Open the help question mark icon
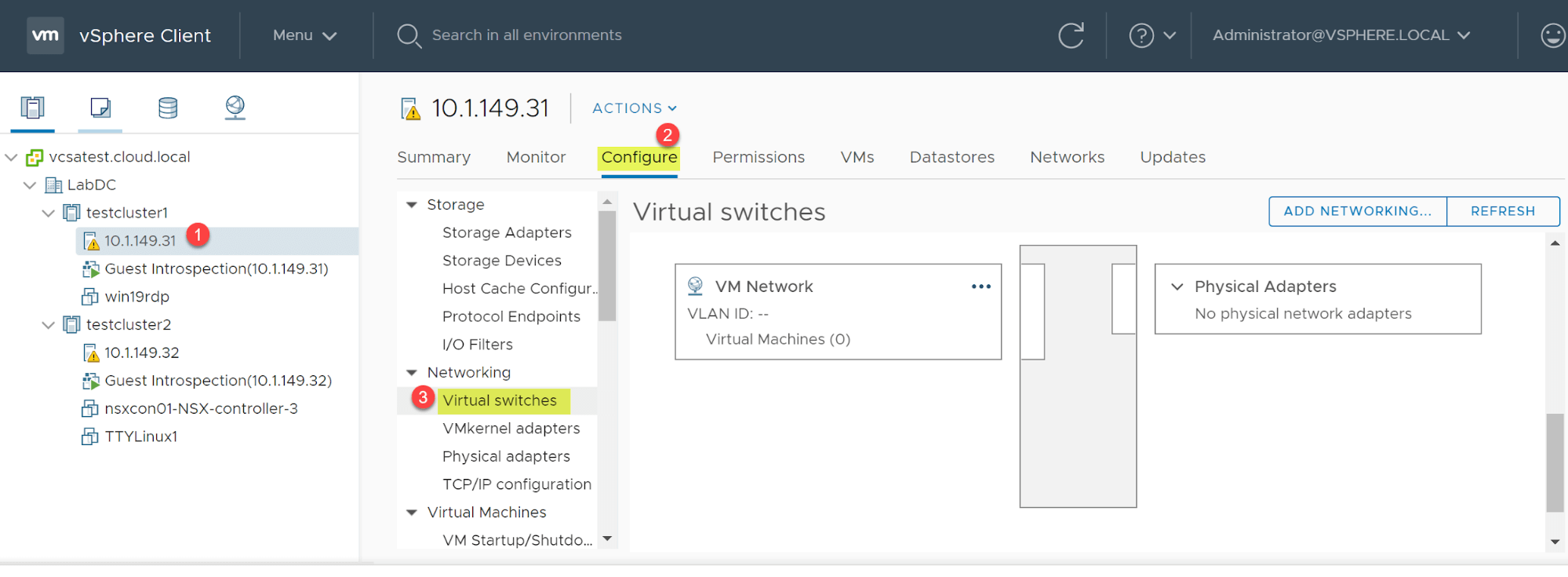 point(1141,35)
